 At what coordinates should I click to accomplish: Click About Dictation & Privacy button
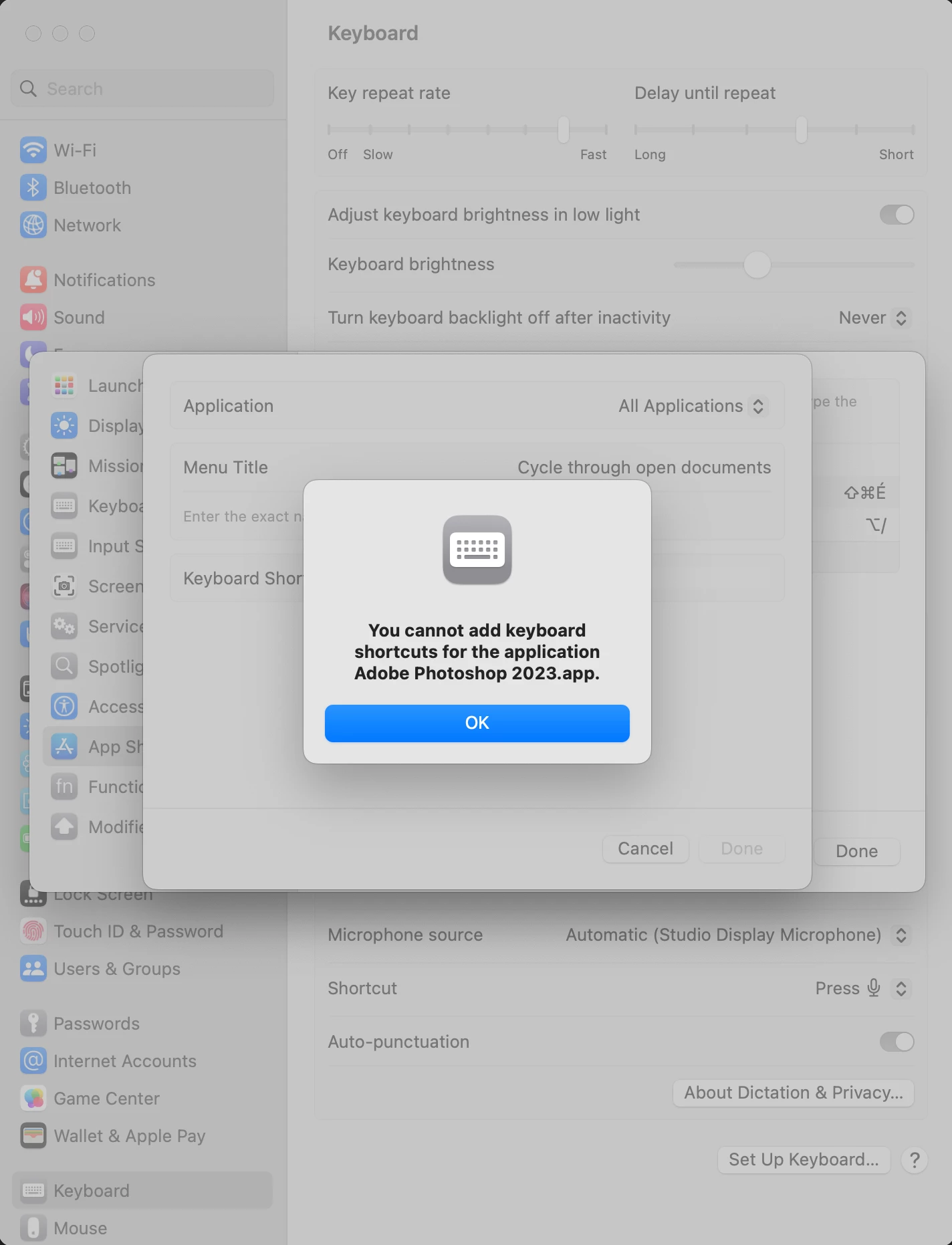[794, 1093]
